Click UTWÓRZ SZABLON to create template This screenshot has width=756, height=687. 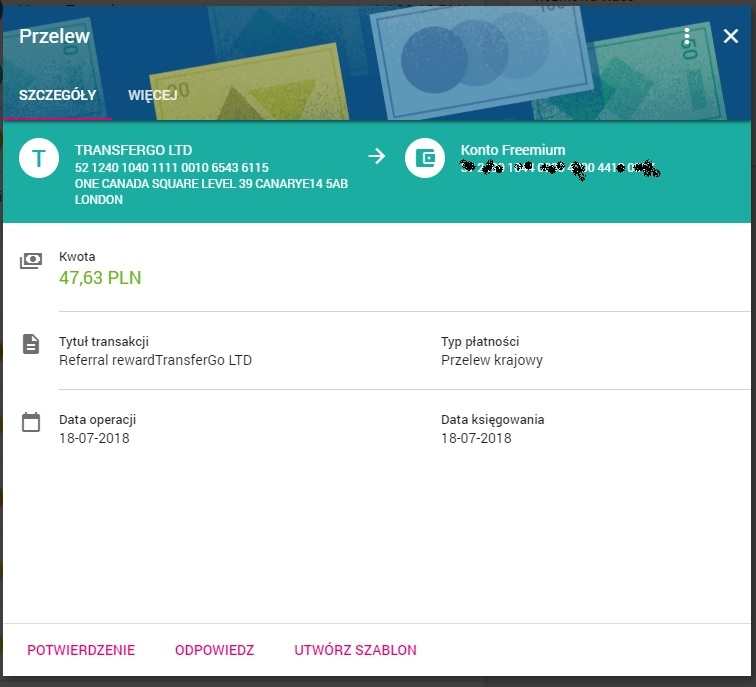pos(355,650)
